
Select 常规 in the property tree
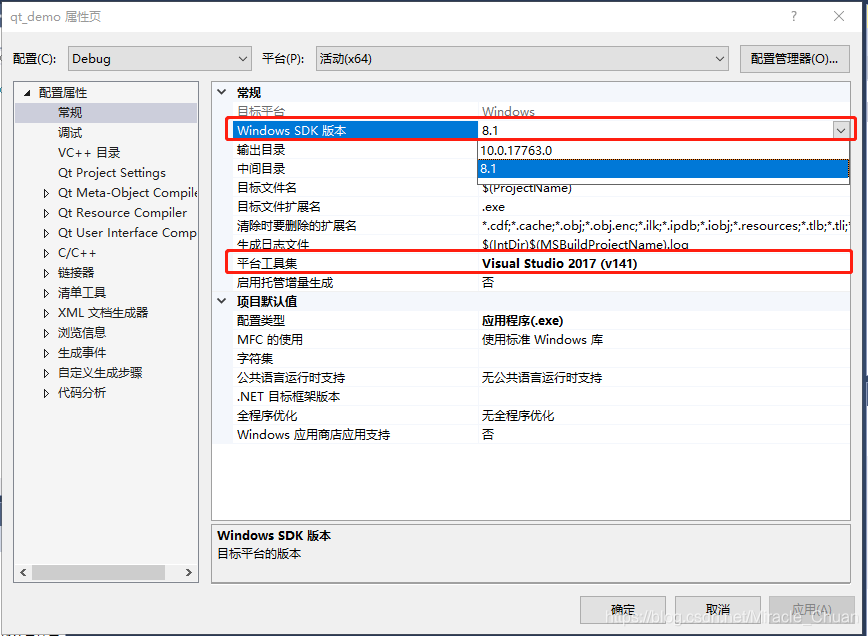click(70, 113)
